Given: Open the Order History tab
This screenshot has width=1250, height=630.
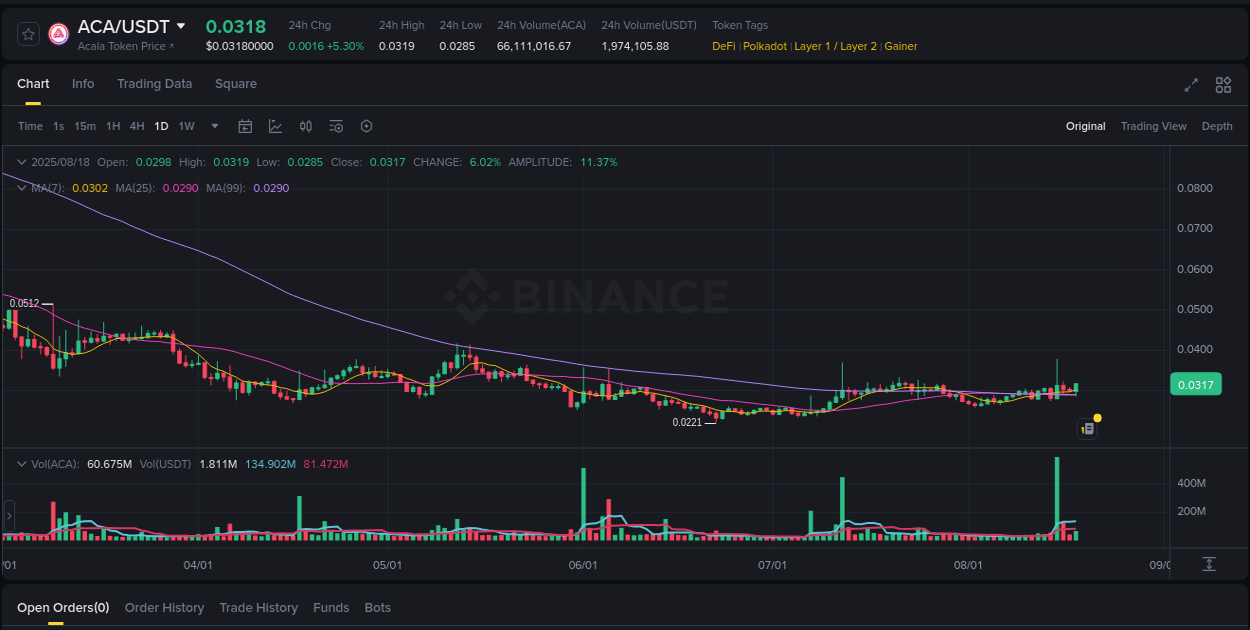Looking at the screenshot, I should [x=164, y=607].
